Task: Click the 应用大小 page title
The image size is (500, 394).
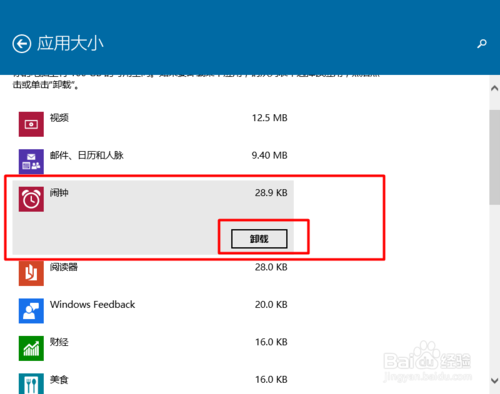Action: click(70, 44)
